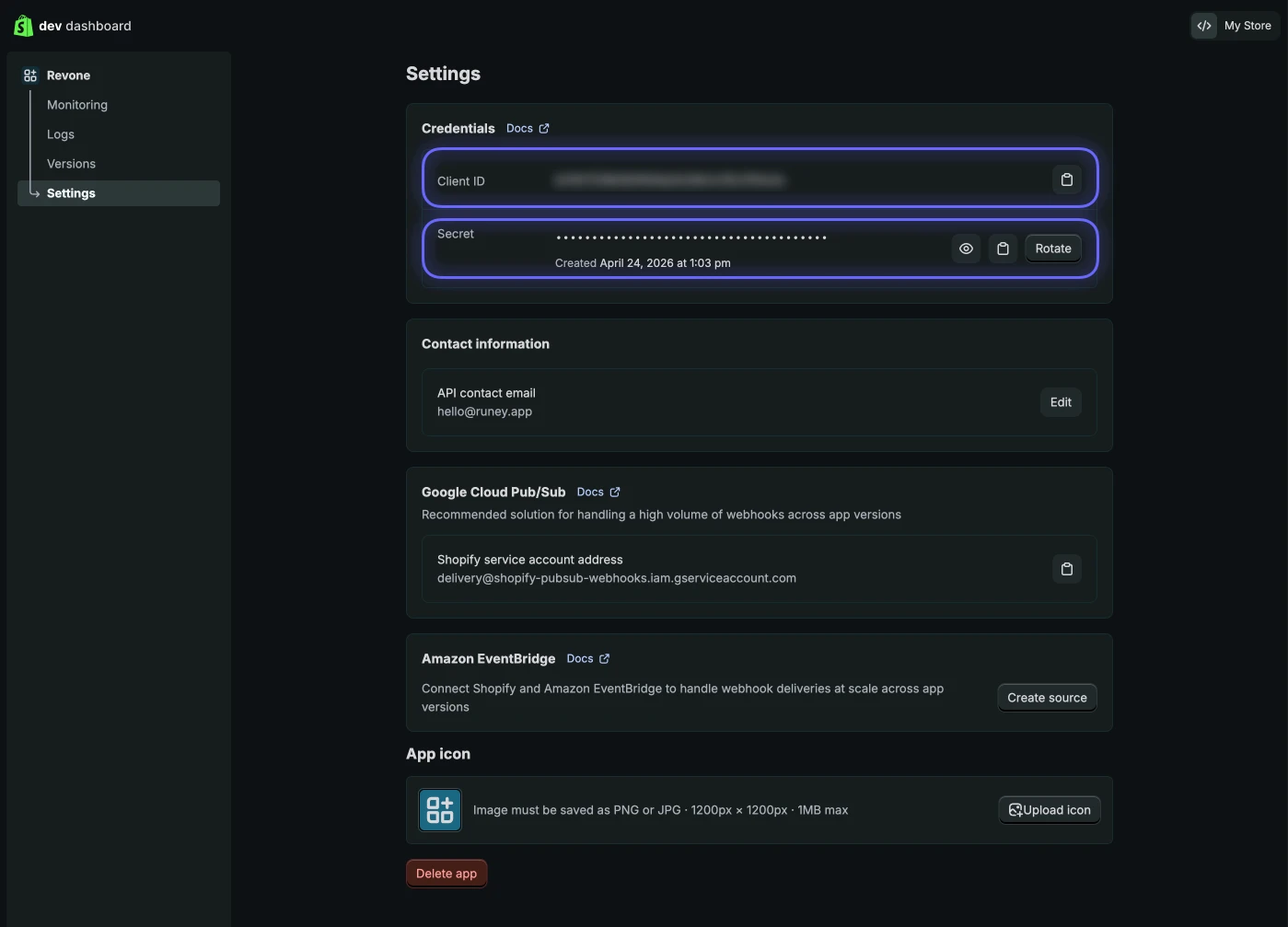Edit the API contact email
This screenshot has width=1288, height=927.
pos(1061,402)
